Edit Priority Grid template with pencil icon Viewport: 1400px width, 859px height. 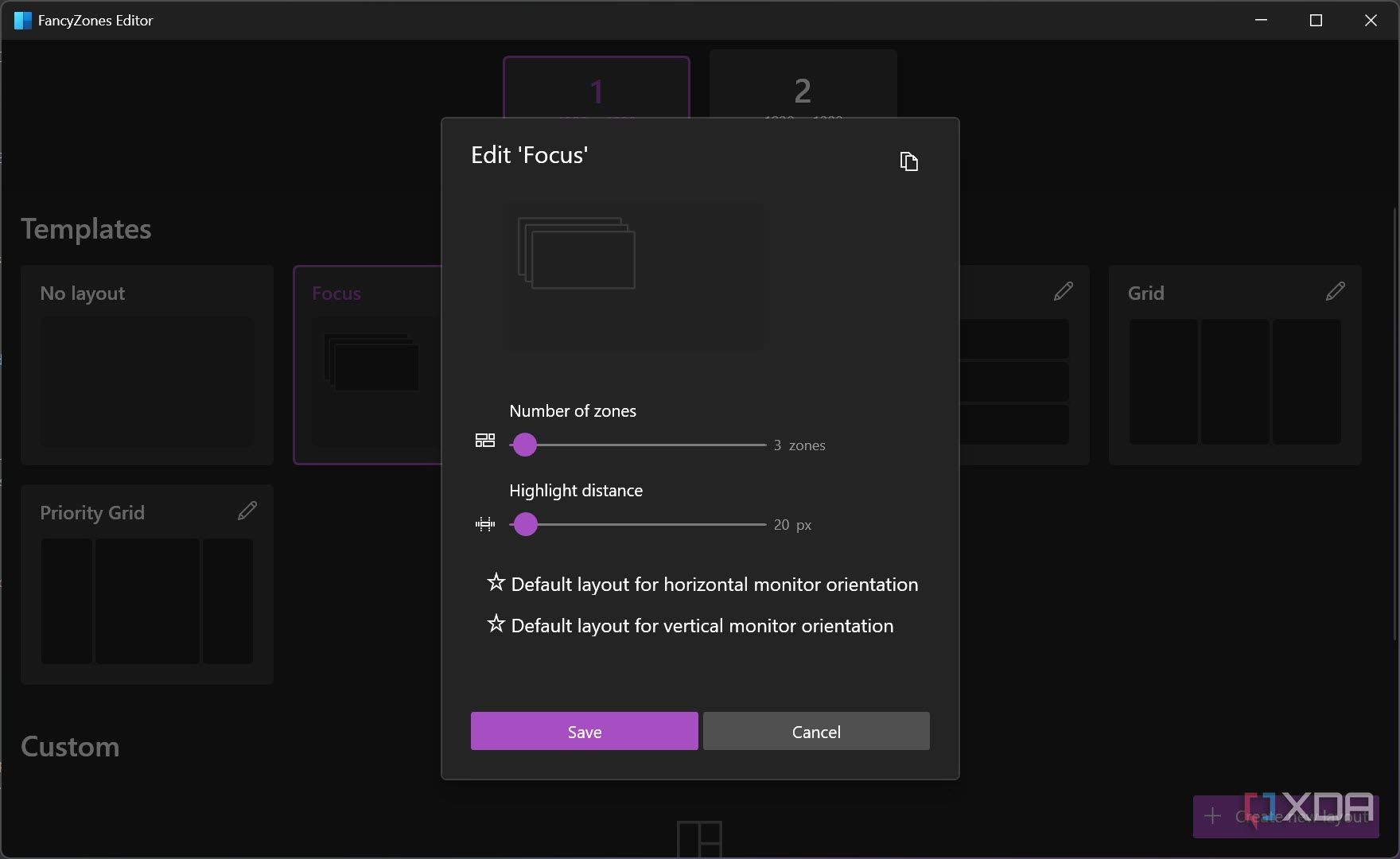pos(247,511)
